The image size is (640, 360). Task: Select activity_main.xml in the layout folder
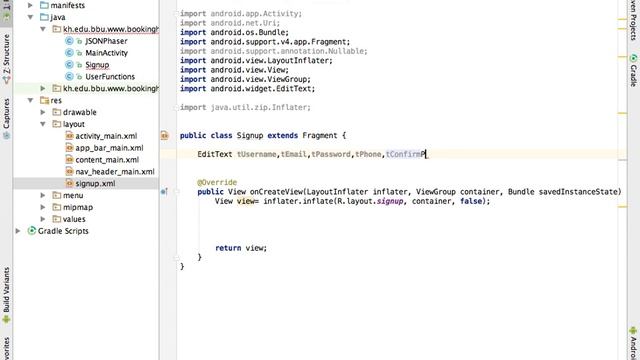point(106,136)
